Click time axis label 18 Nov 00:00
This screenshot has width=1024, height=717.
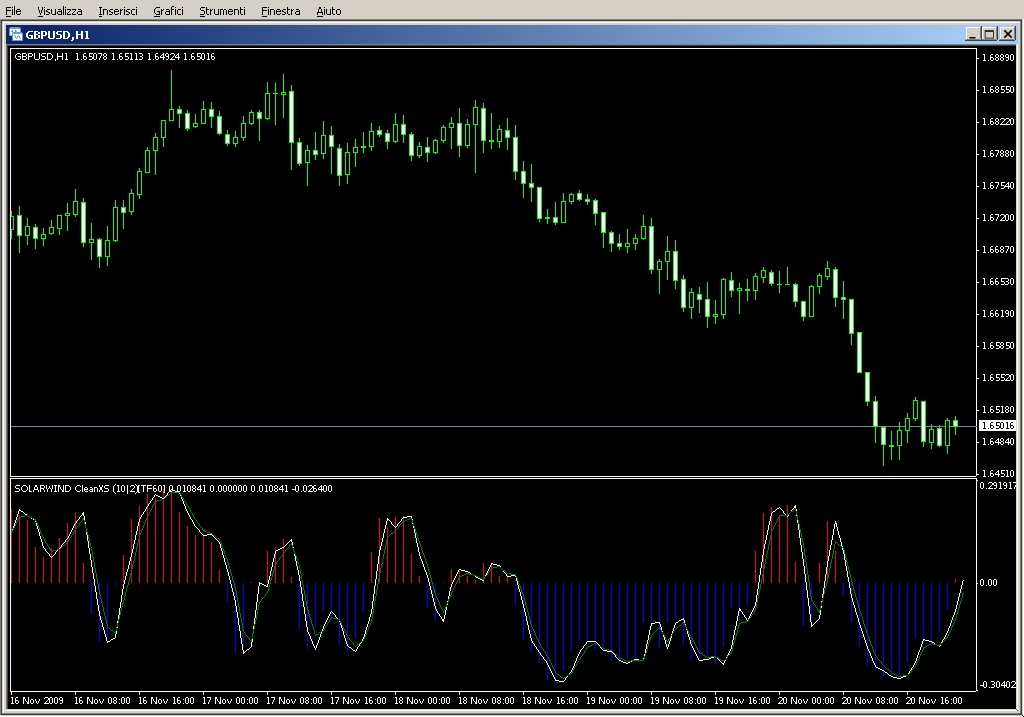pyautogui.click(x=422, y=701)
